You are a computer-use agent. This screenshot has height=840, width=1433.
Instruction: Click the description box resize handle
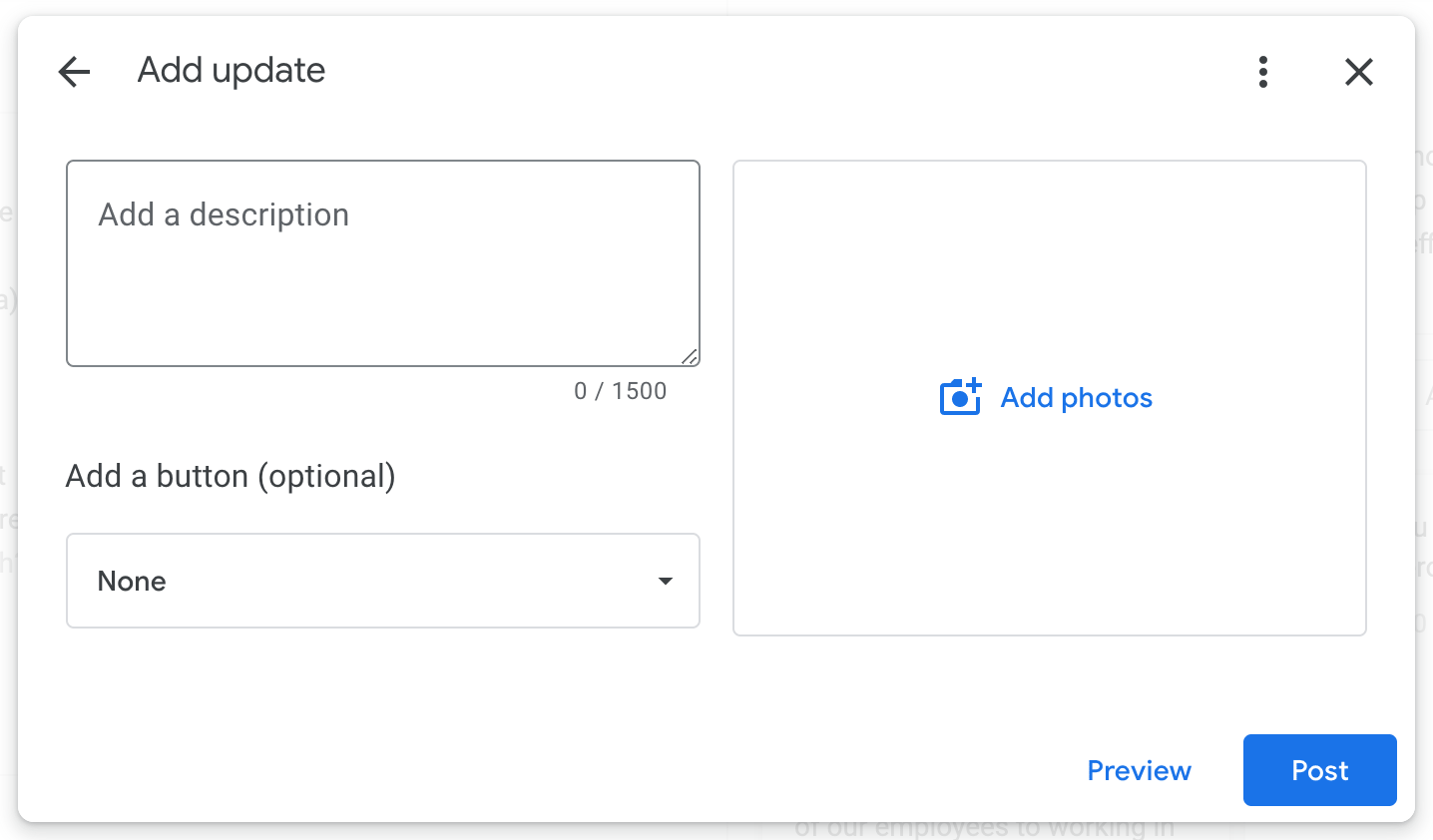[690, 356]
